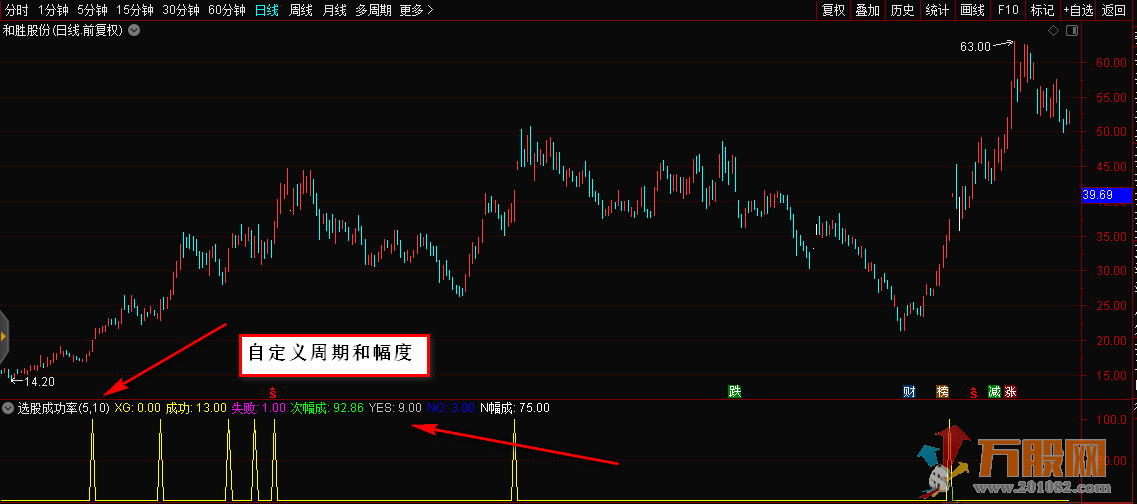Expand the 更多 periods menu

click(416, 10)
